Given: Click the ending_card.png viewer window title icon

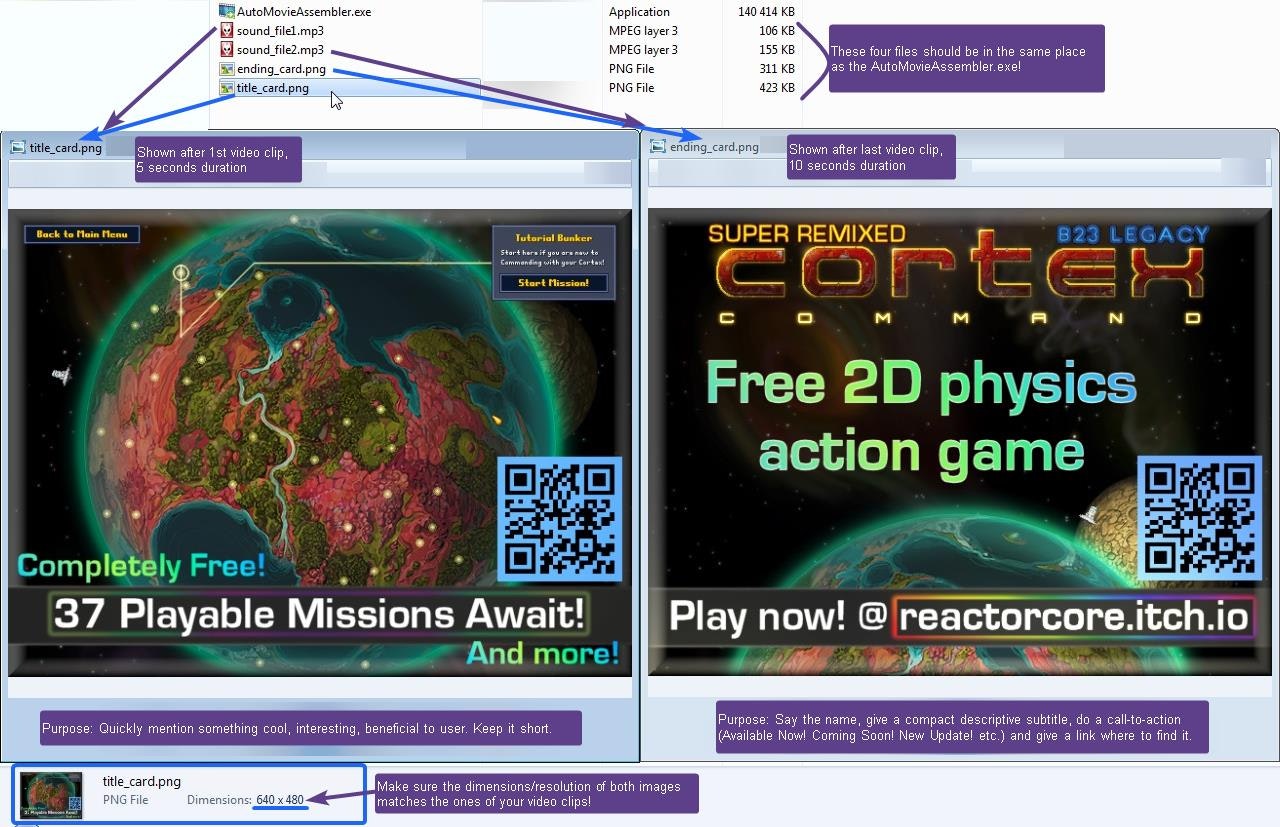Looking at the screenshot, I should click(657, 146).
